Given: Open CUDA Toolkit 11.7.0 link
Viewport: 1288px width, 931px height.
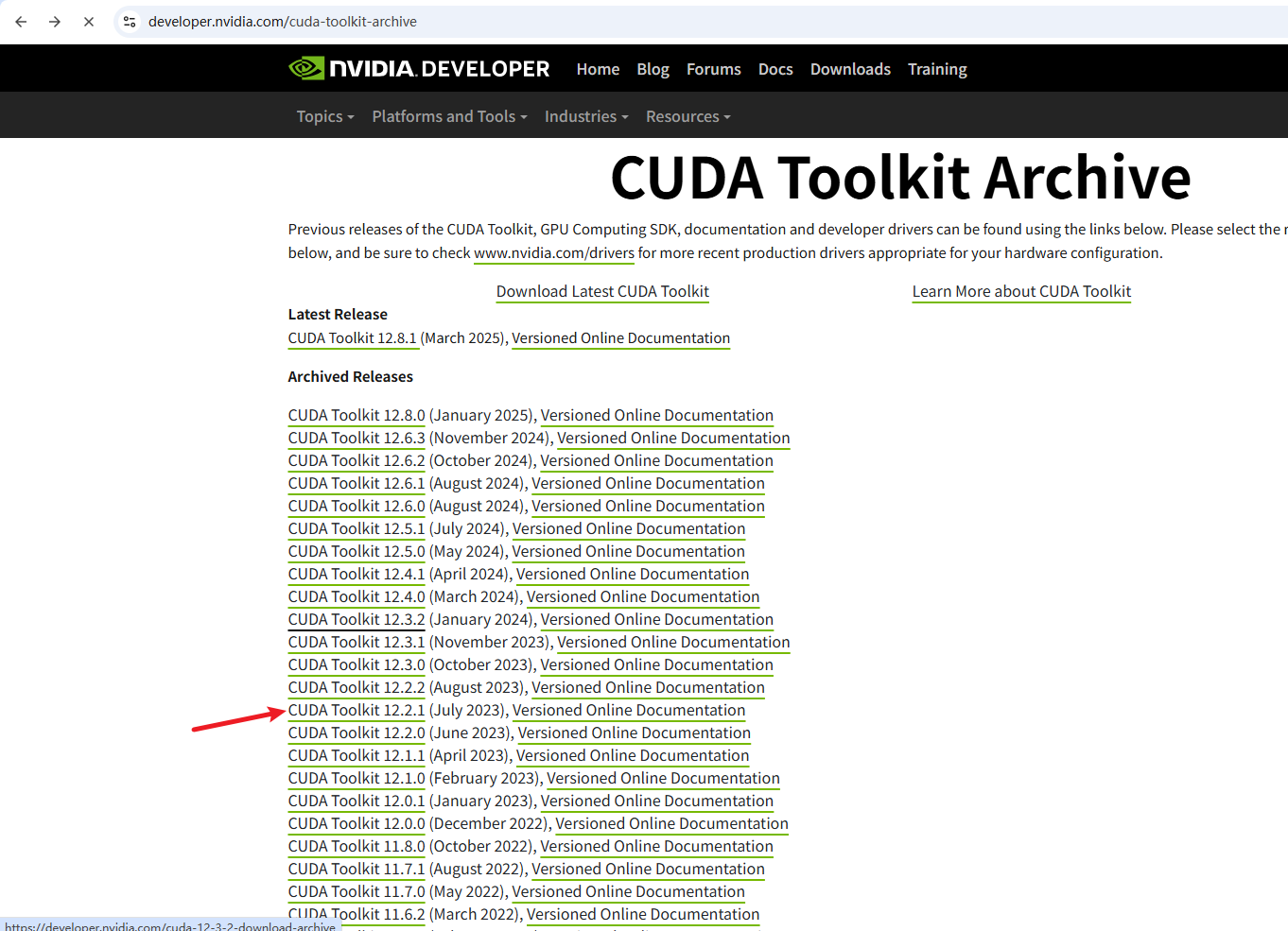Looking at the screenshot, I should (x=357, y=891).
